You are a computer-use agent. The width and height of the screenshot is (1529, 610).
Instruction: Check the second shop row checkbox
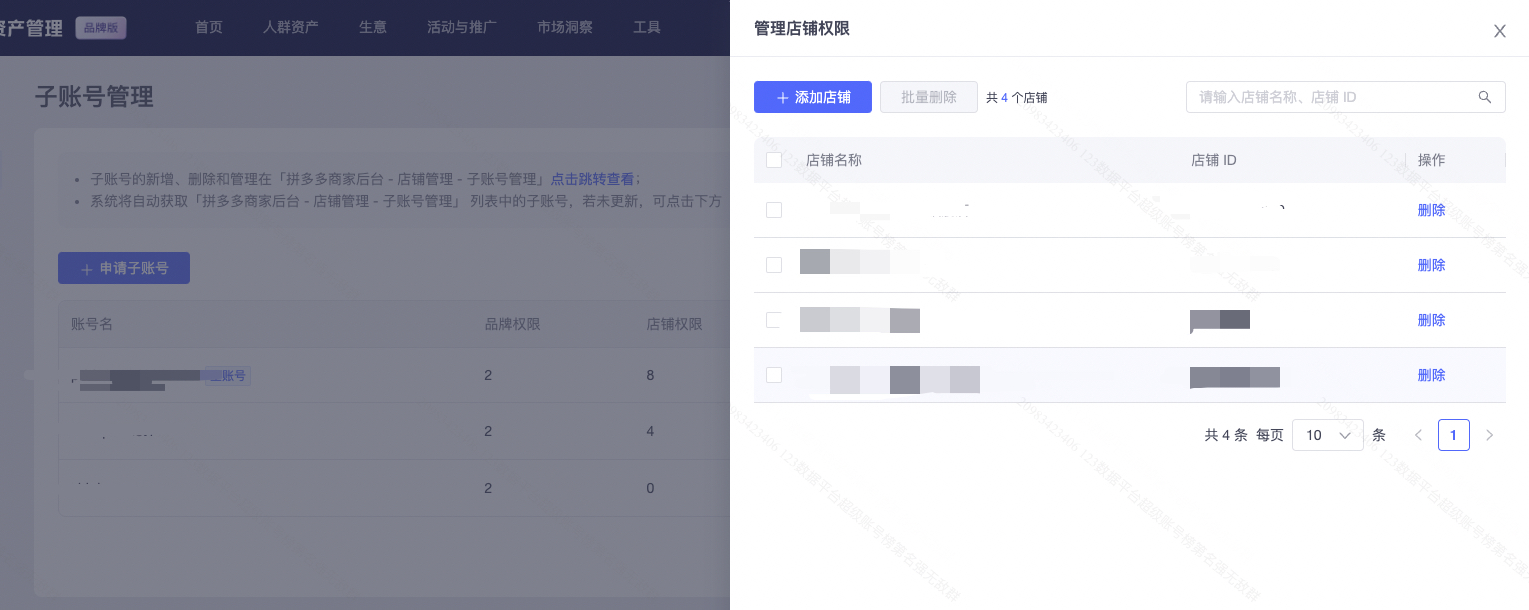point(774,265)
